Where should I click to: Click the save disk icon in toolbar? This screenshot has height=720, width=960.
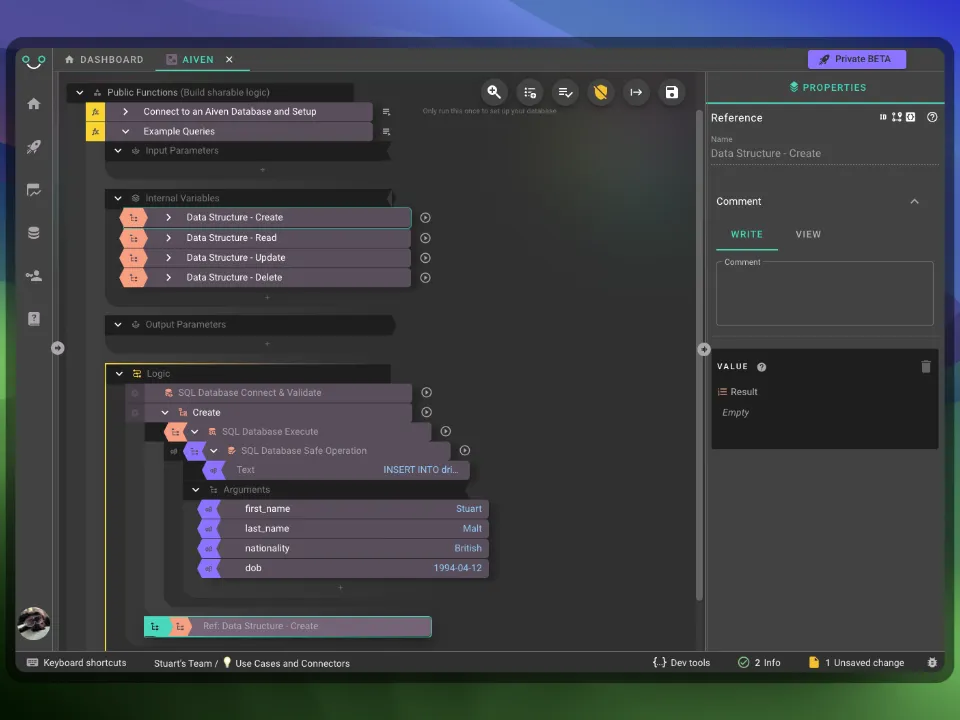(x=671, y=92)
